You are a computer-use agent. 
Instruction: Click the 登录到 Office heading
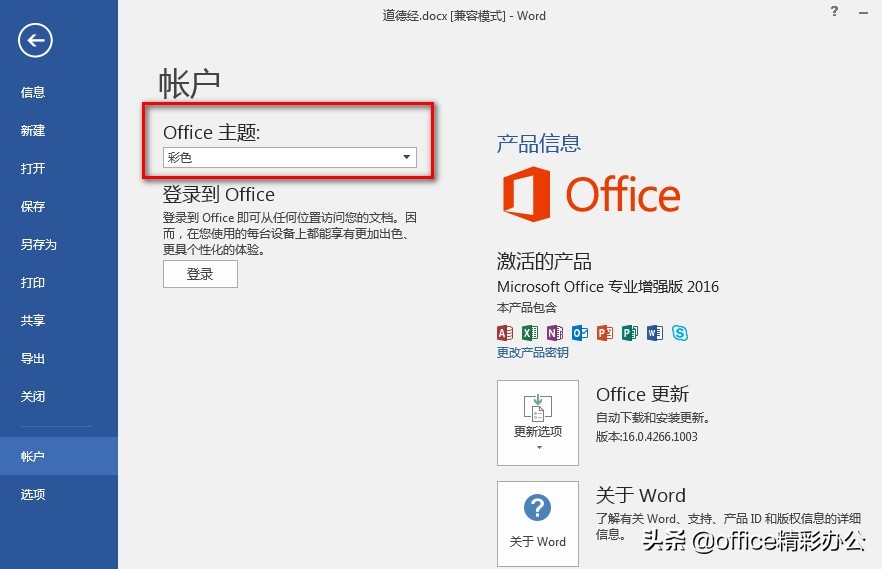tap(219, 195)
